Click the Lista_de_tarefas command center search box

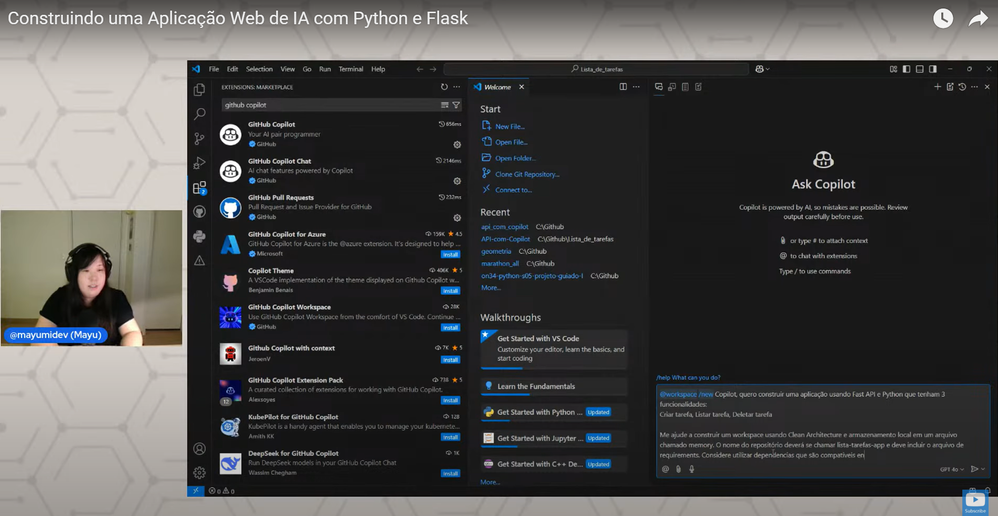tap(596, 69)
